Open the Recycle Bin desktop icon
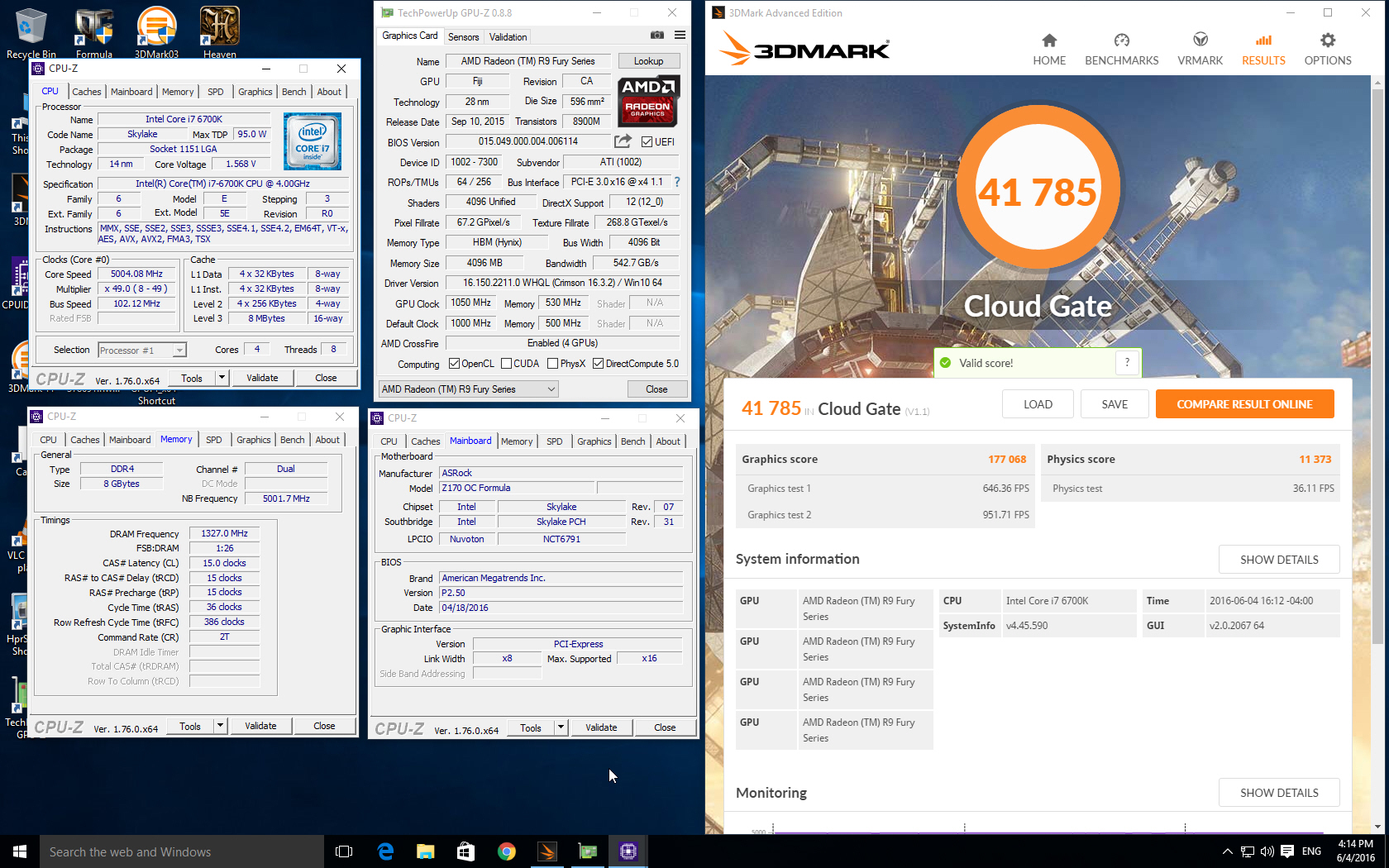Screen dimensions: 1389x868 [x=31, y=31]
